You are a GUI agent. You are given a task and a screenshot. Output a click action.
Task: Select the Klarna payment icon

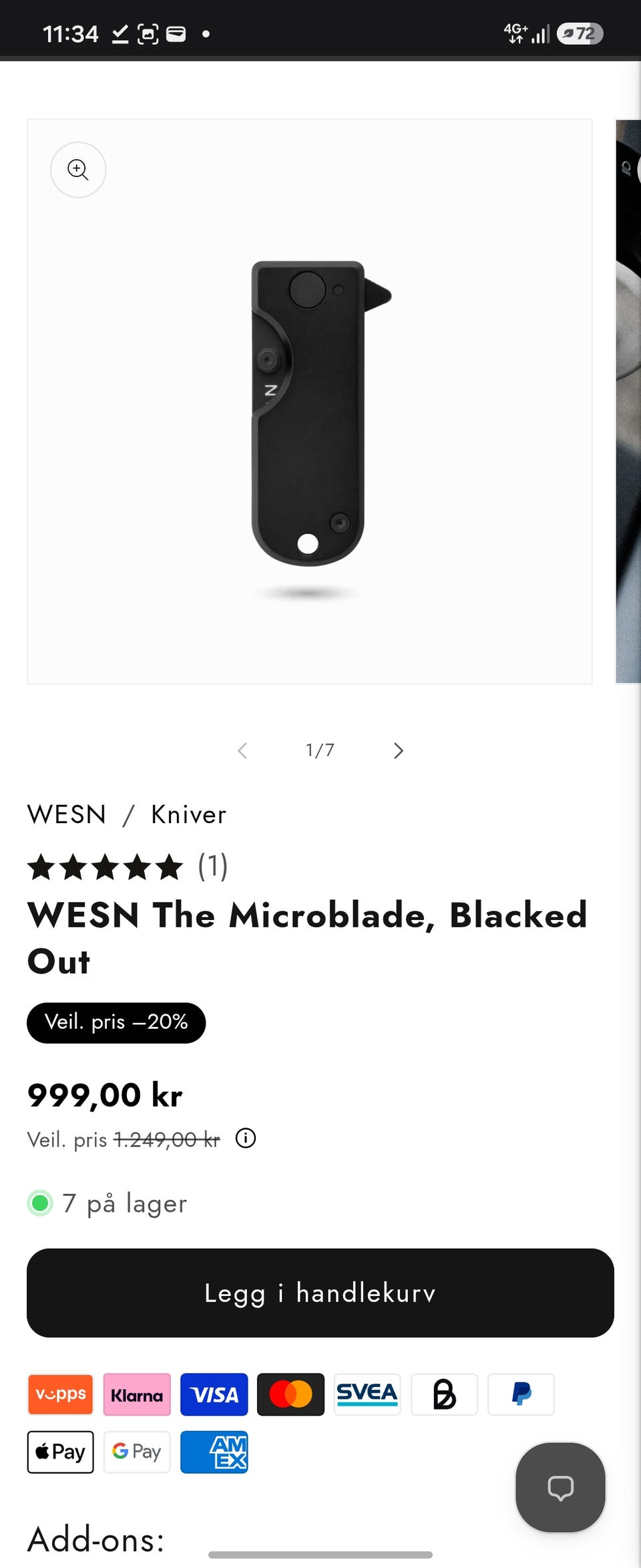(x=137, y=1394)
